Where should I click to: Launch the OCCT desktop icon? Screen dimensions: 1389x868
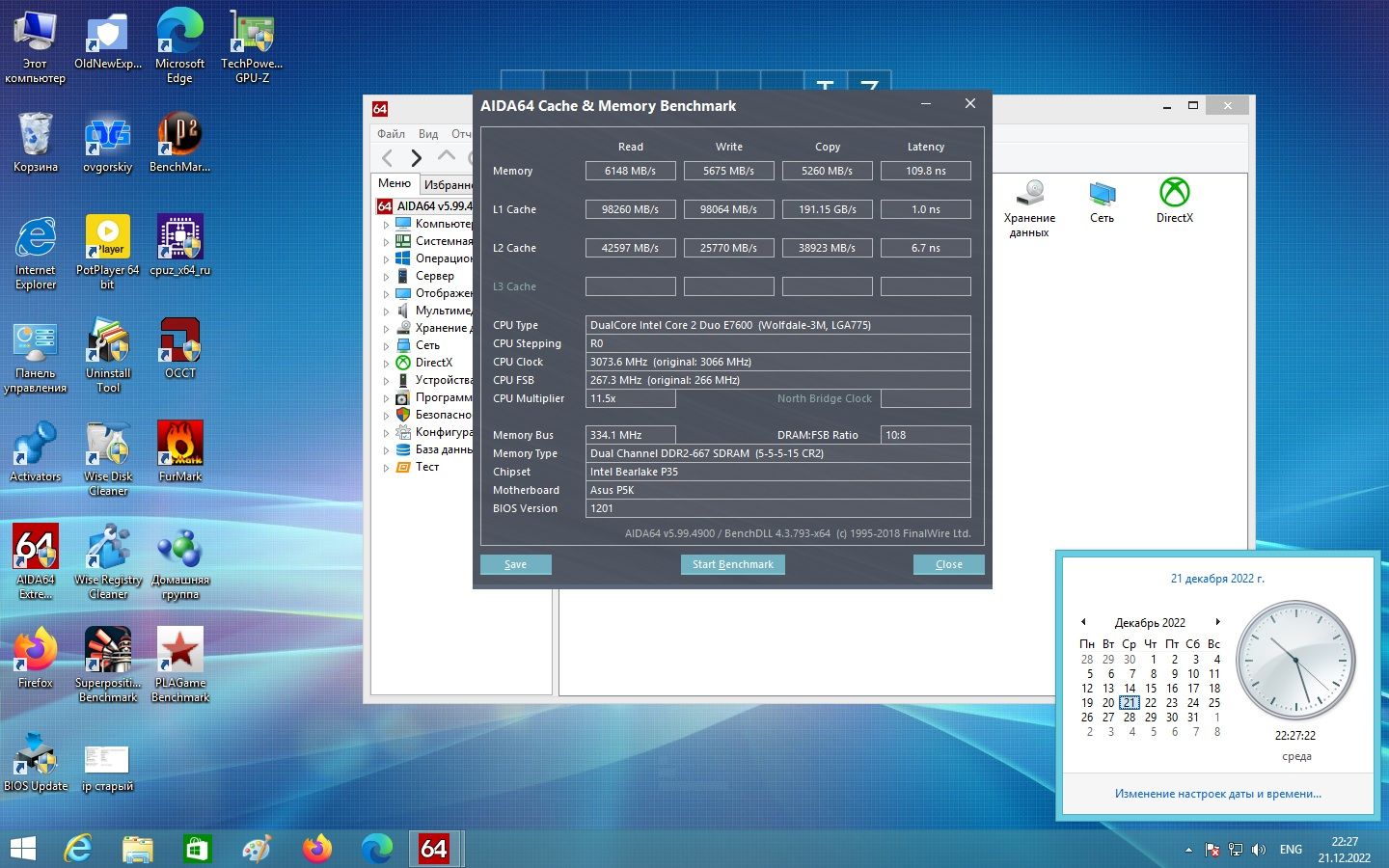pos(180,348)
